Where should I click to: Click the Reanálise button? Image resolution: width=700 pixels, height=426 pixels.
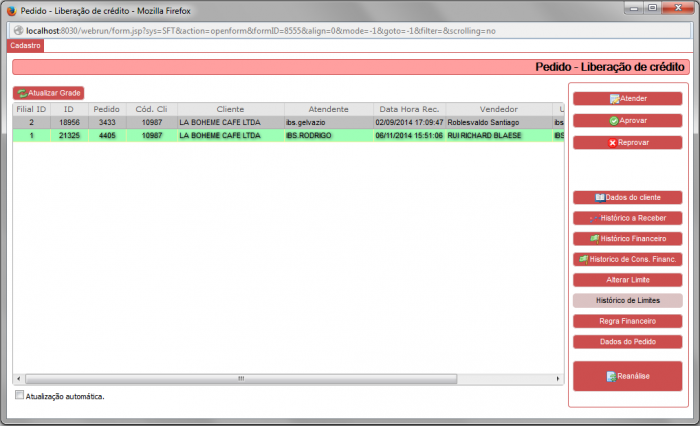click(627, 376)
